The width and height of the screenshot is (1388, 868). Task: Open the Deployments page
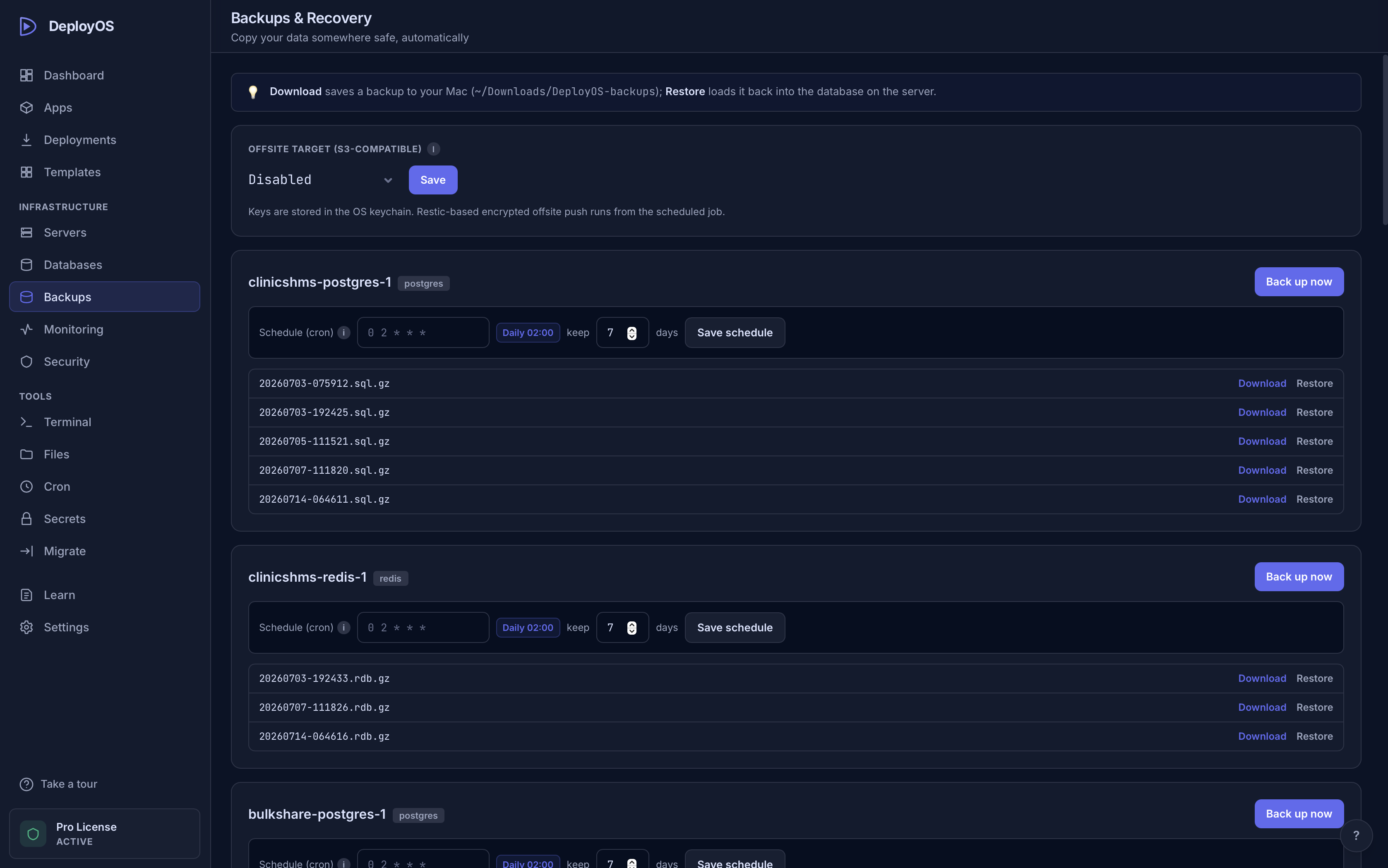point(105,139)
